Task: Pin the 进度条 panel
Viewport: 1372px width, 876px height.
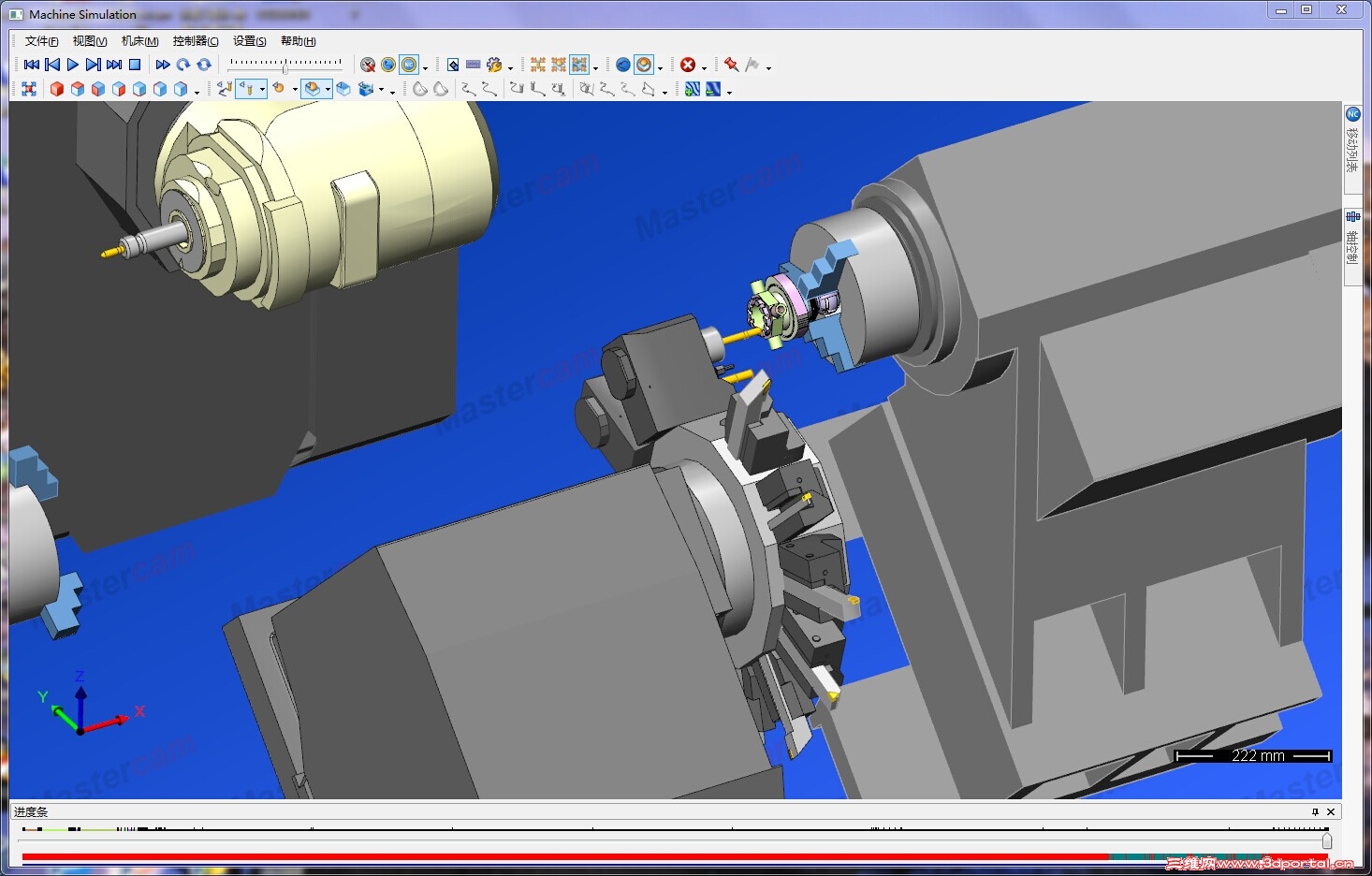Action: click(x=1315, y=811)
